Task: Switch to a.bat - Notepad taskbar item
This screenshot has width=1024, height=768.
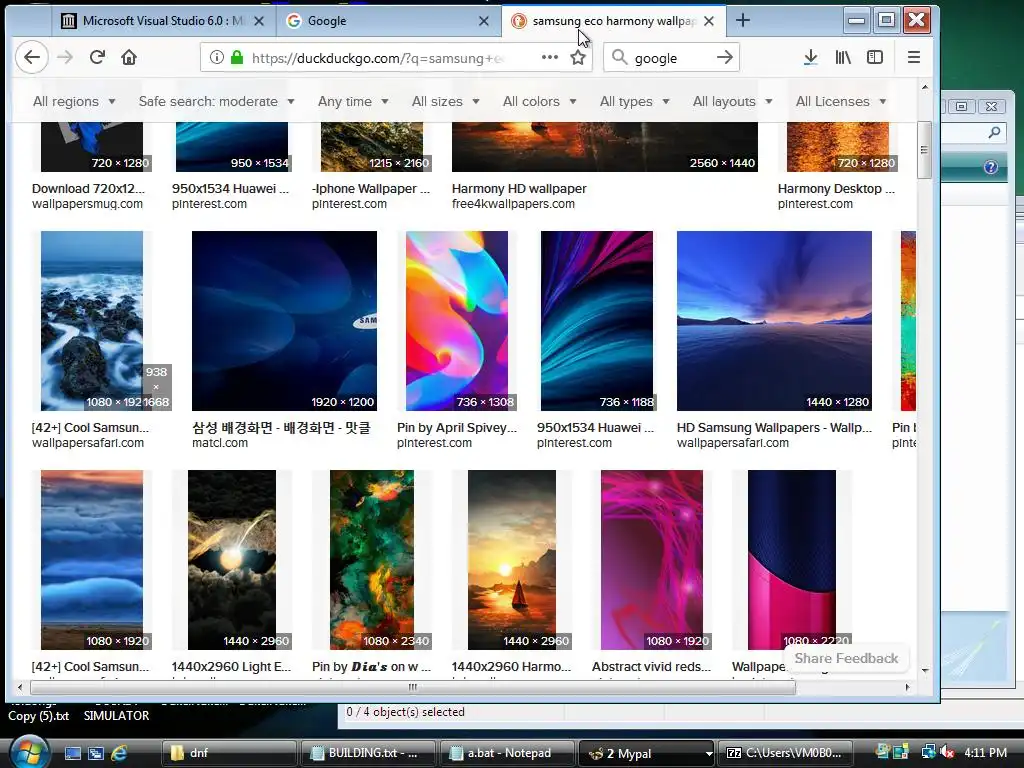Action: 508,753
